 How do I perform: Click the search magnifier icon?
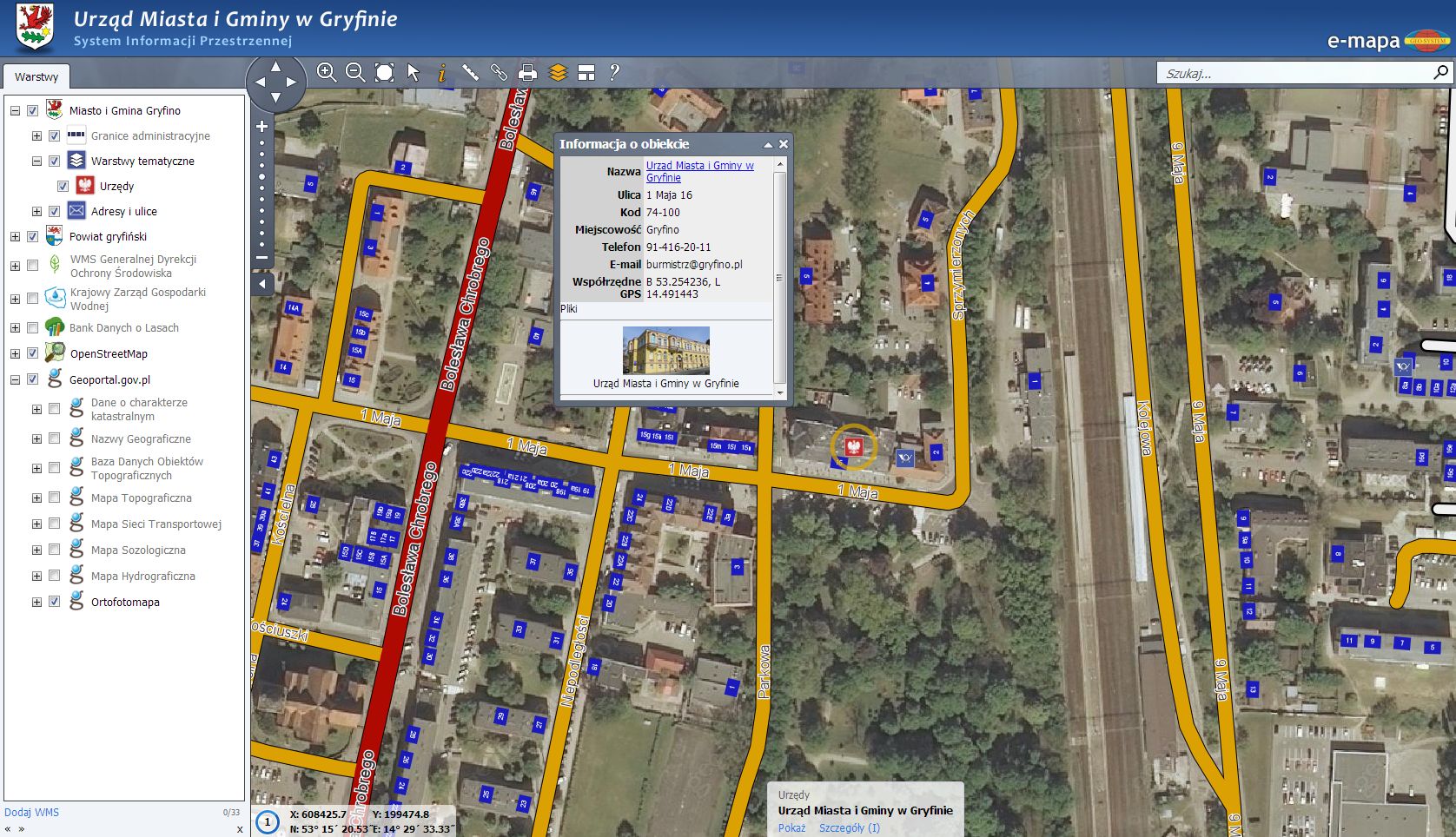[1440, 73]
